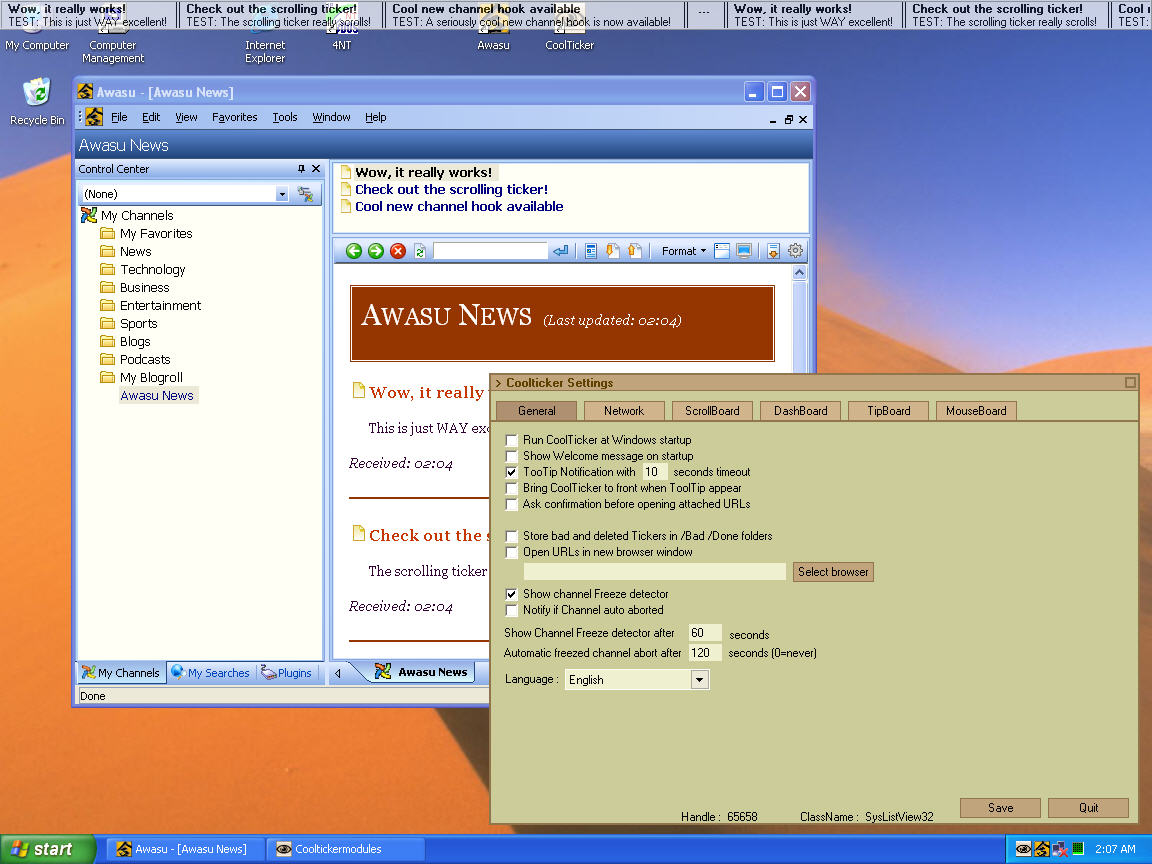Click the blue page layout icon left of Format
This screenshot has height=864, width=1152.
tap(591, 251)
